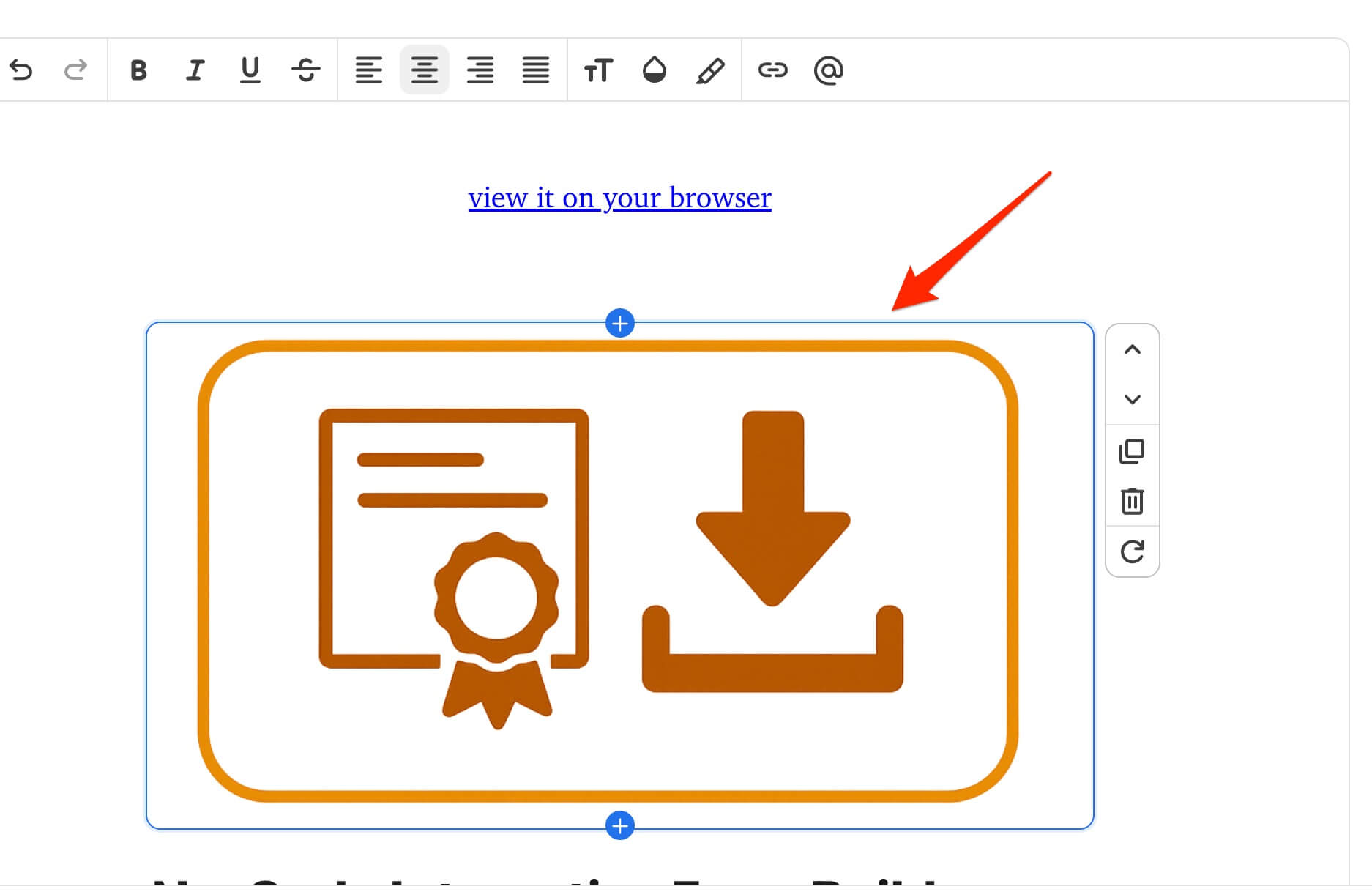The width and height of the screenshot is (1372, 892).
Task: Apply strikethrough to text
Action: coord(306,70)
